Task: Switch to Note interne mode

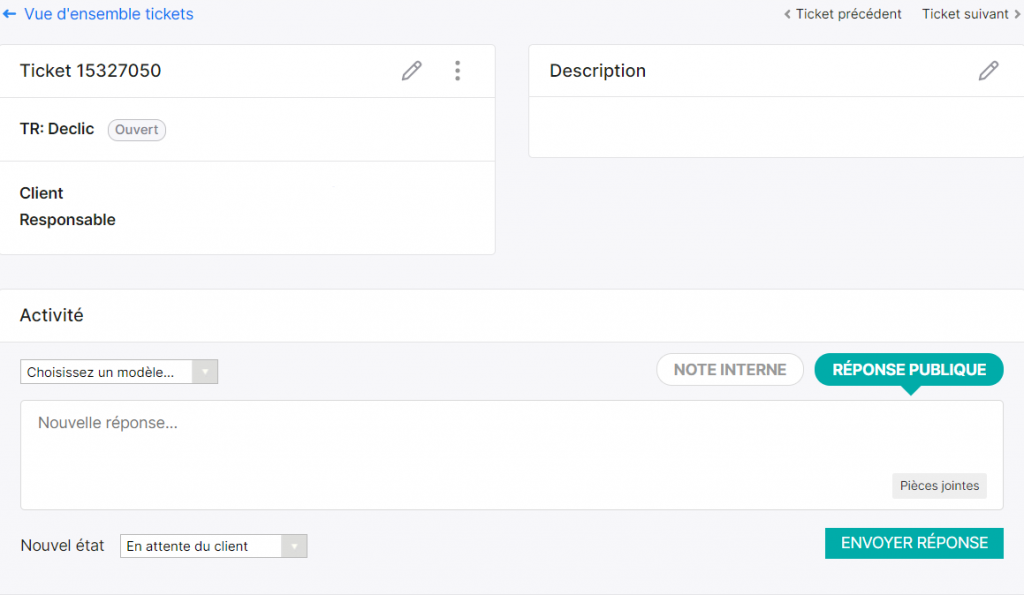Action: [x=729, y=370]
